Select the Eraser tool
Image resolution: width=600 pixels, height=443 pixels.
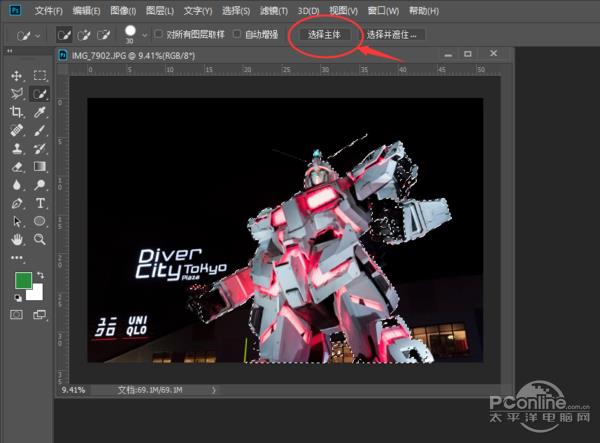16,167
